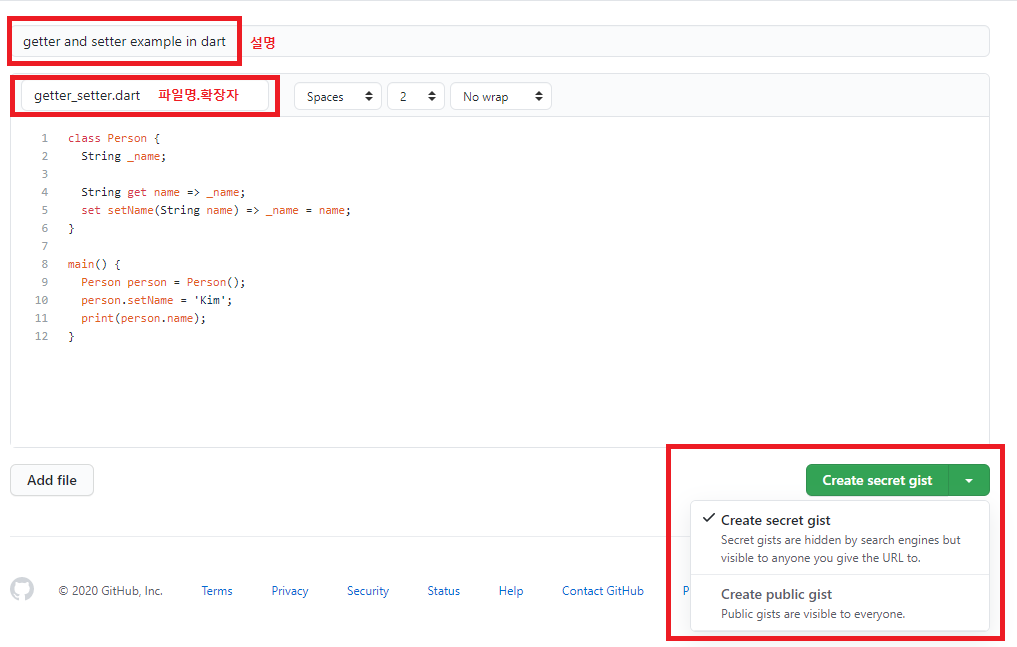Click the Add file button
Viewport: 1017px width, 647px height.
(x=51, y=480)
